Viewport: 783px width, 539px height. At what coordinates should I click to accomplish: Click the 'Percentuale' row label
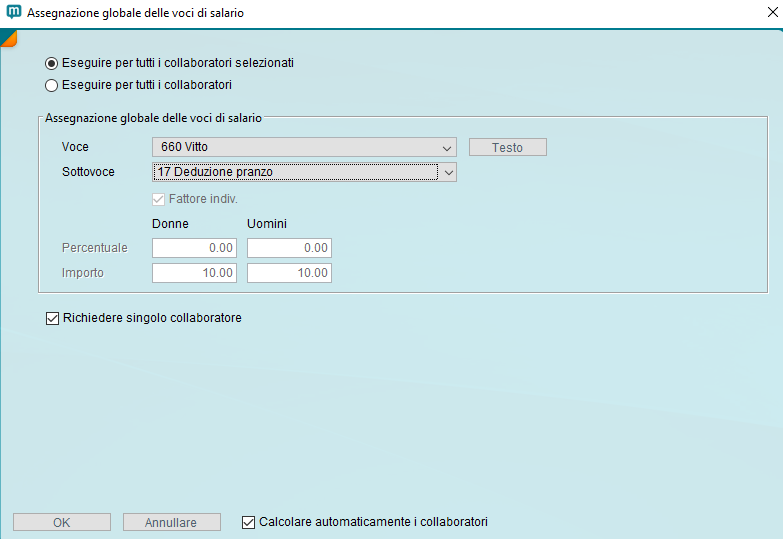(95, 248)
